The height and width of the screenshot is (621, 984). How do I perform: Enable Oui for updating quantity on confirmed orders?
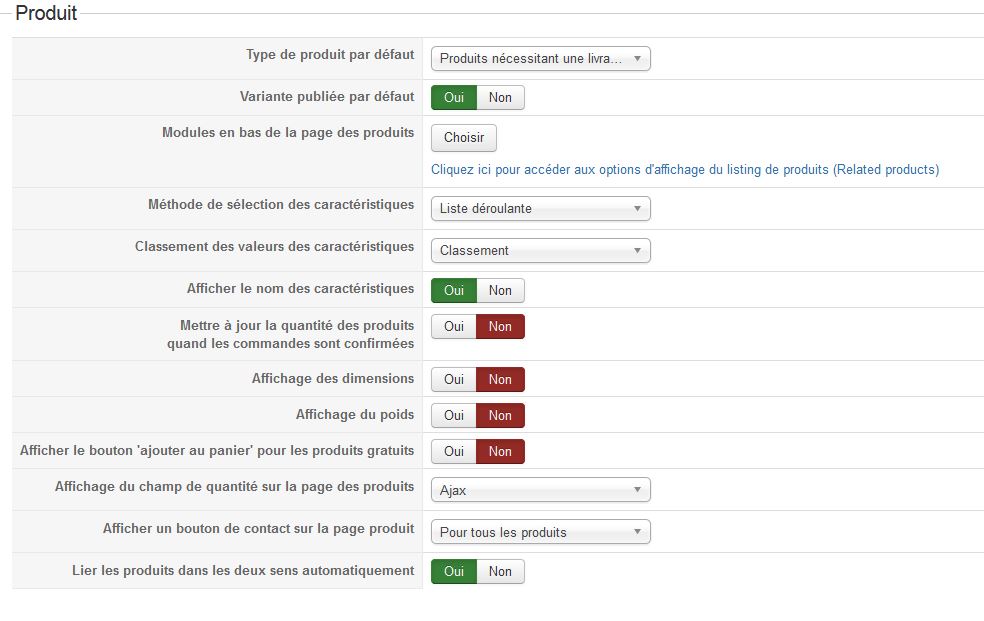click(x=454, y=326)
